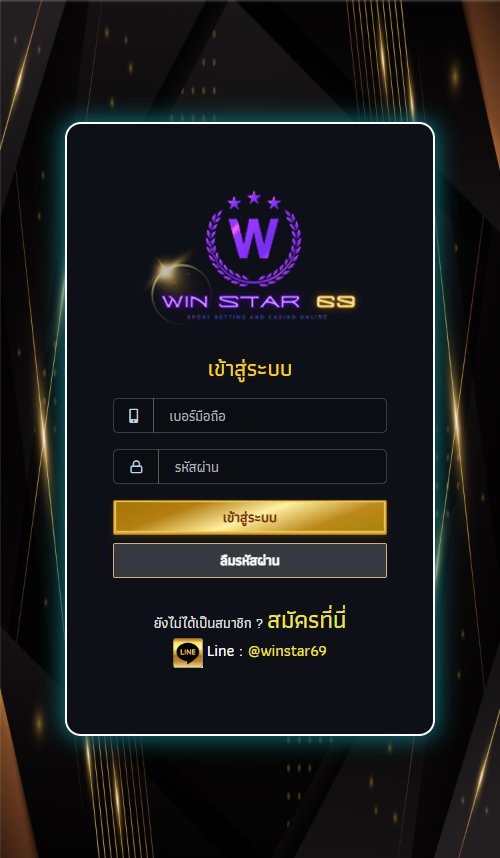
Task: Click the ยังไม่ได้เป็นสมาชิก ? text
Action: [x=208, y=623]
